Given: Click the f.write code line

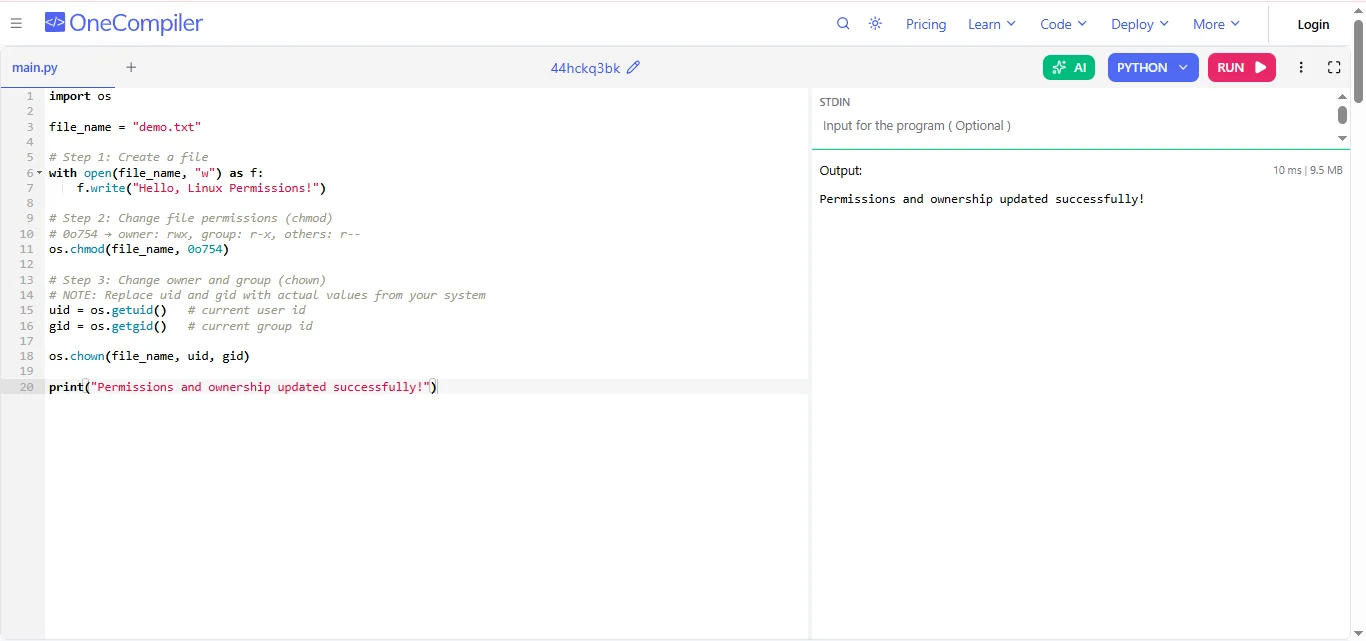Looking at the screenshot, I should (201, 188).
